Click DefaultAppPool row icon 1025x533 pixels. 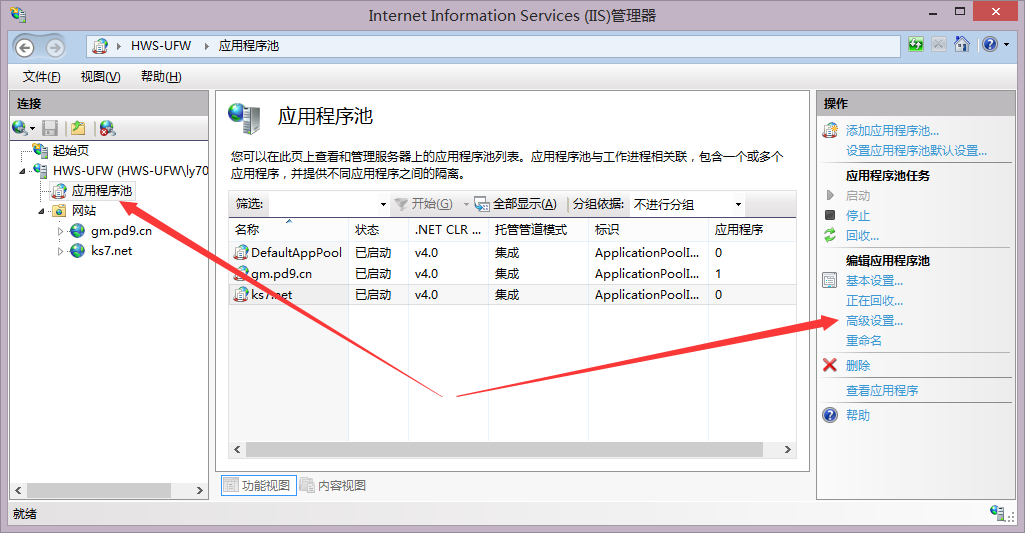(x=241, y=252)
